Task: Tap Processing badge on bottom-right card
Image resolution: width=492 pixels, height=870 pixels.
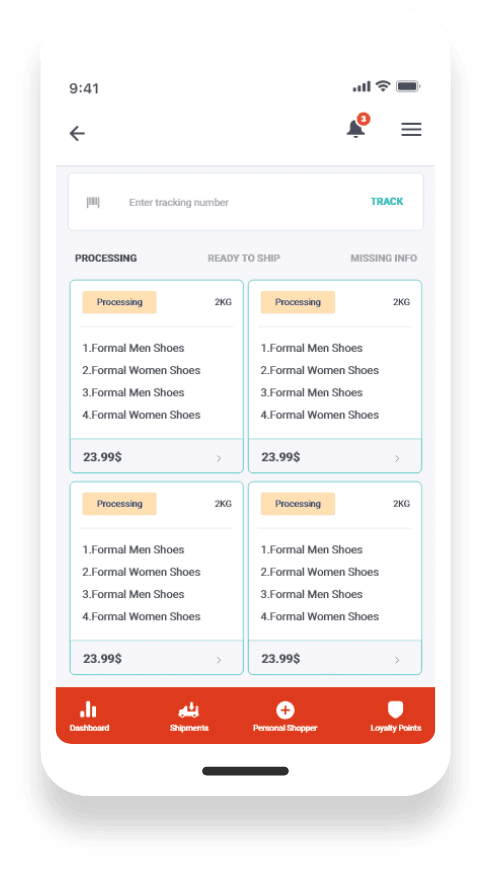Action: pos(298,504)
